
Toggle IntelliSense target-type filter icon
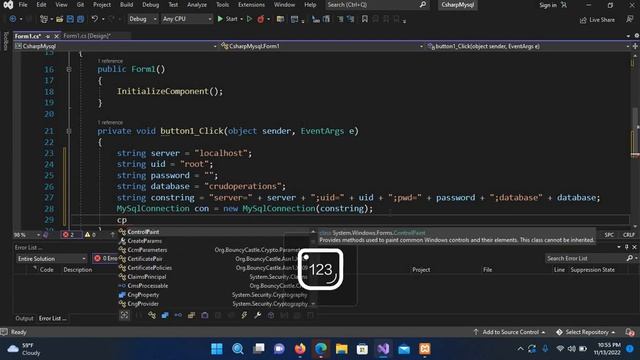click(x=124, y=315)
